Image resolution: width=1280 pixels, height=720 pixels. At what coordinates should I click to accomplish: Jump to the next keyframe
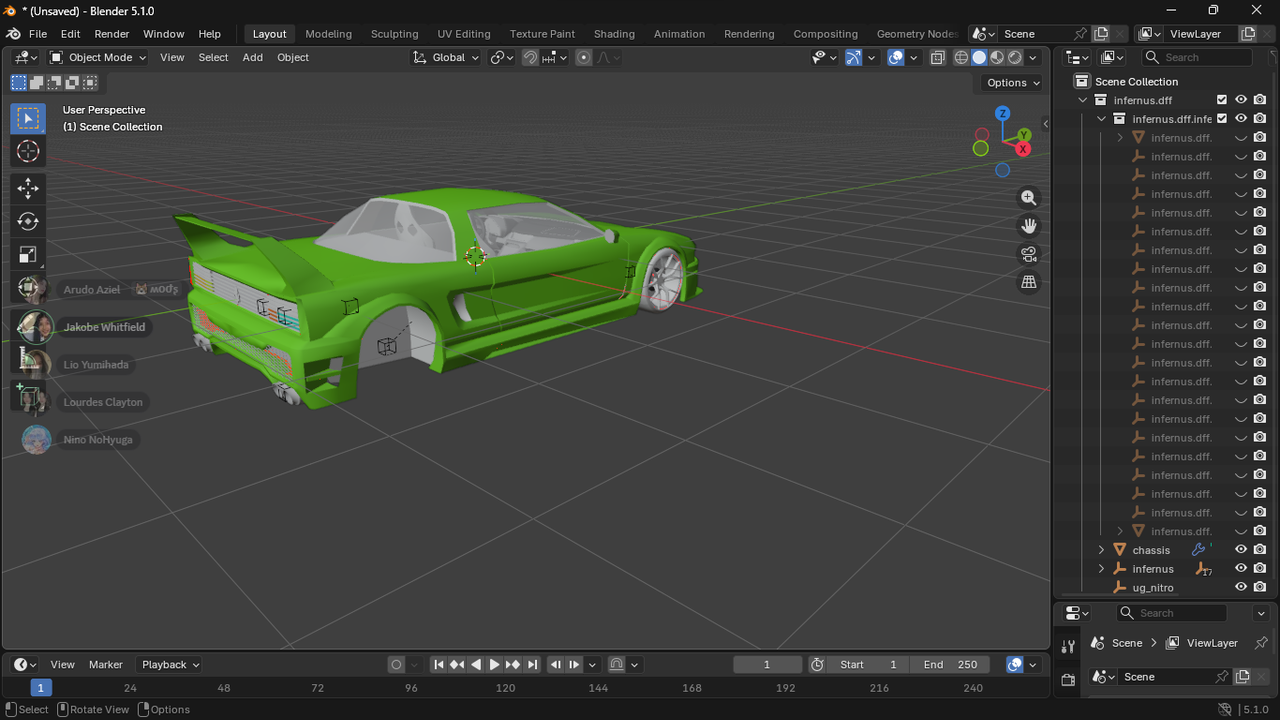513,665
